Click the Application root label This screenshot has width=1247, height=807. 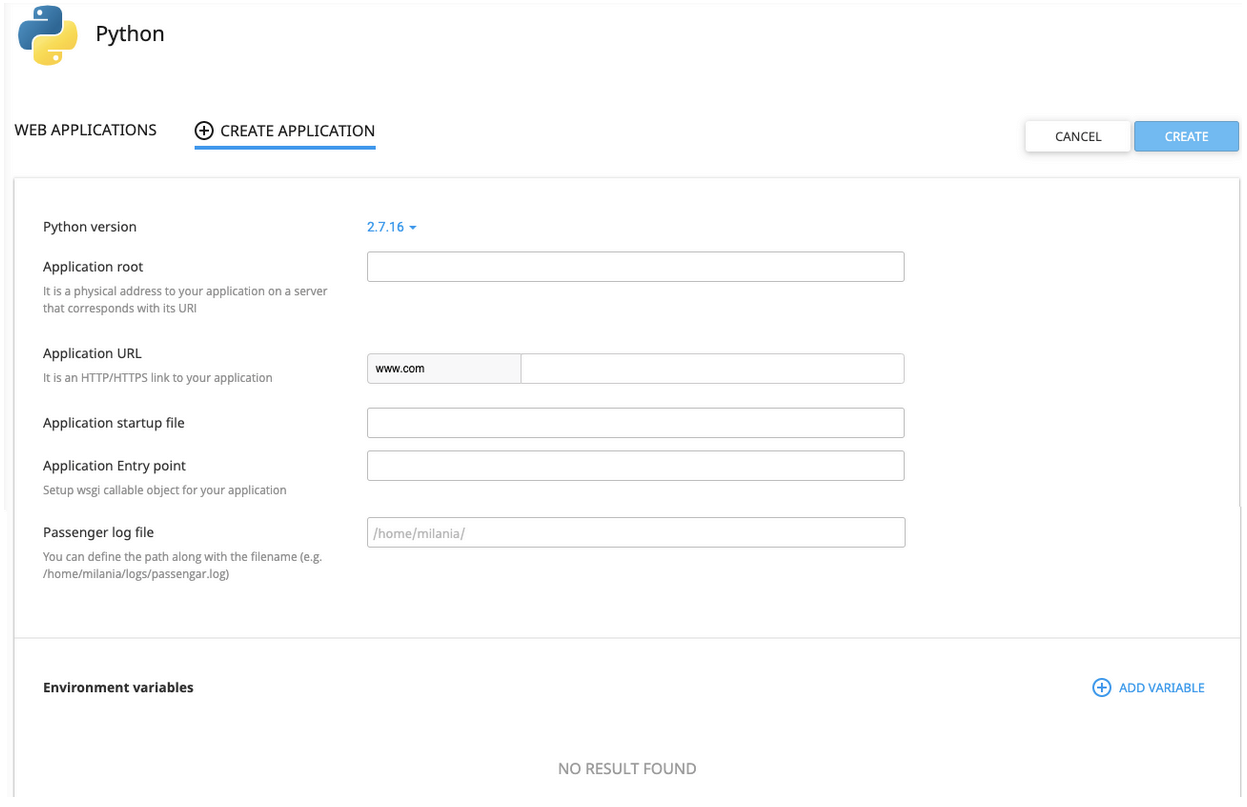(93, 267)
